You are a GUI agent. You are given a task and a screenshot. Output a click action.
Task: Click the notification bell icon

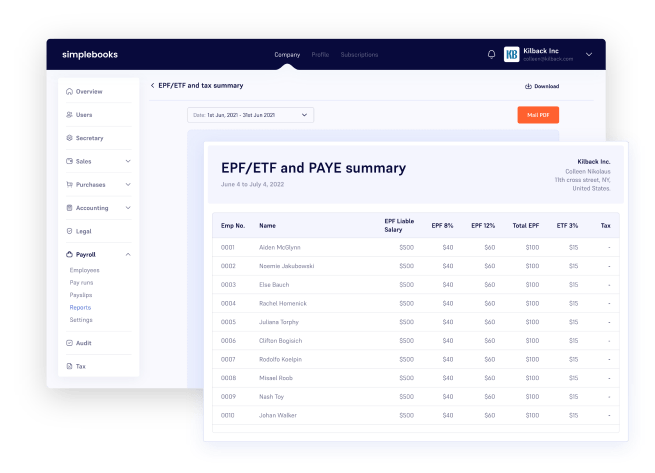491,55
